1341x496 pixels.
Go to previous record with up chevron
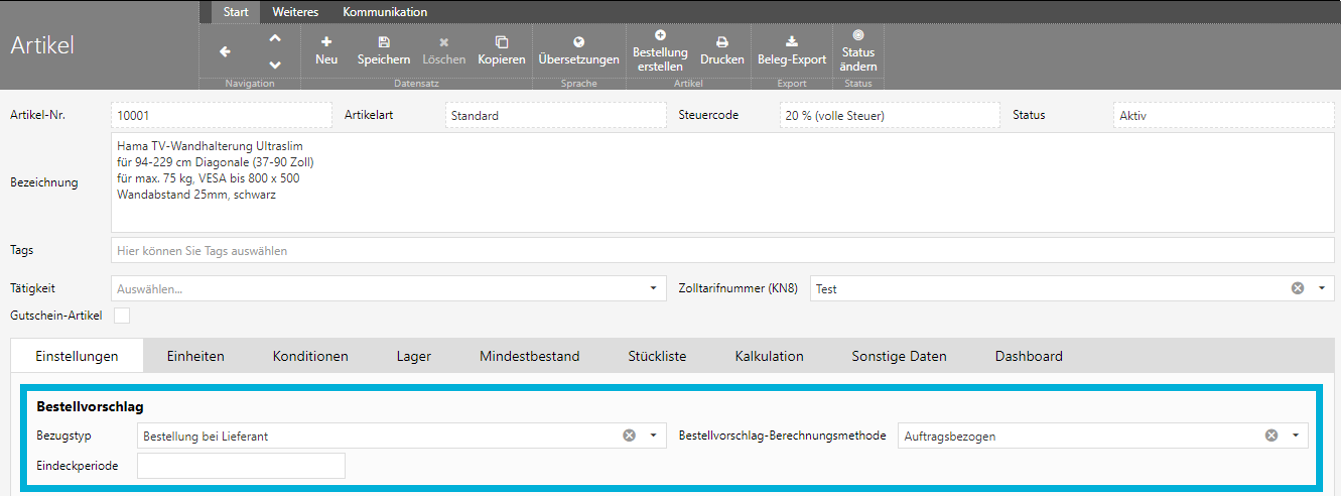275,38
